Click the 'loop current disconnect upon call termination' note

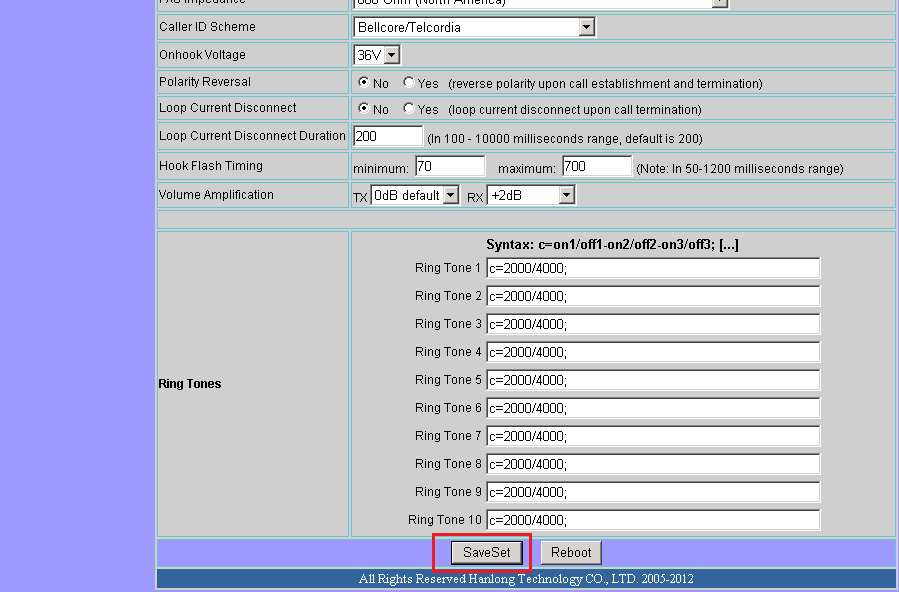[x=575, y=109]
